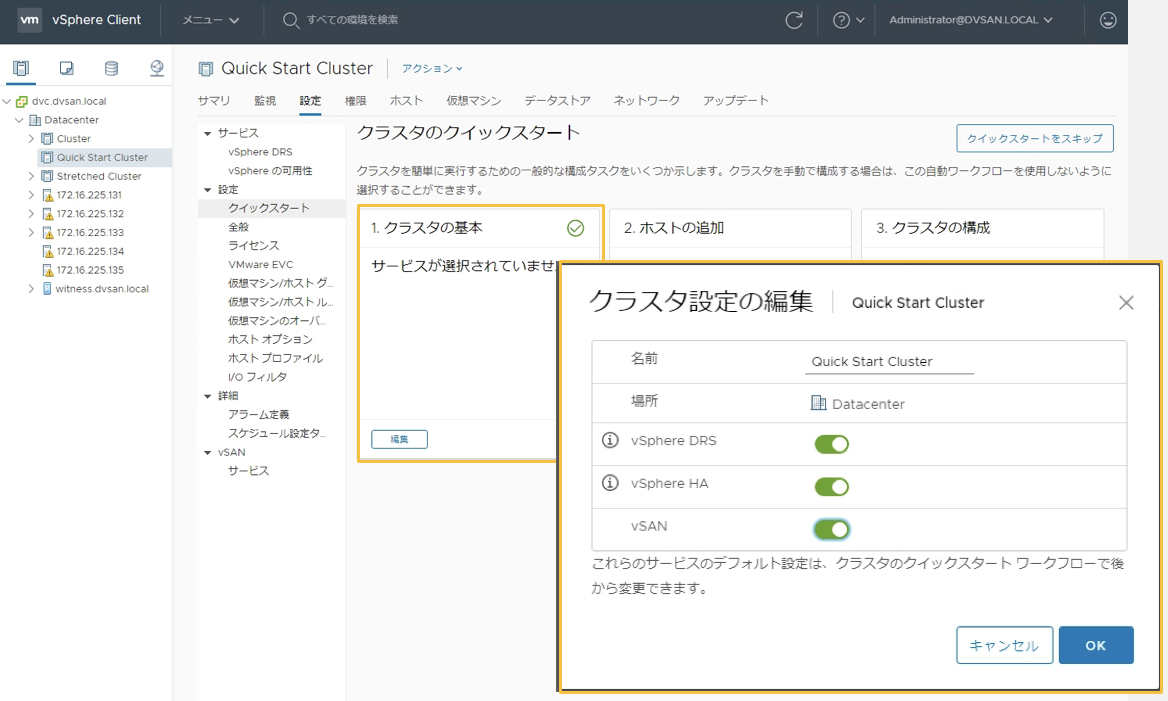Toggle the vSAN switch
This screenshot has width=1168, height=701.
(x=831, y=530)
